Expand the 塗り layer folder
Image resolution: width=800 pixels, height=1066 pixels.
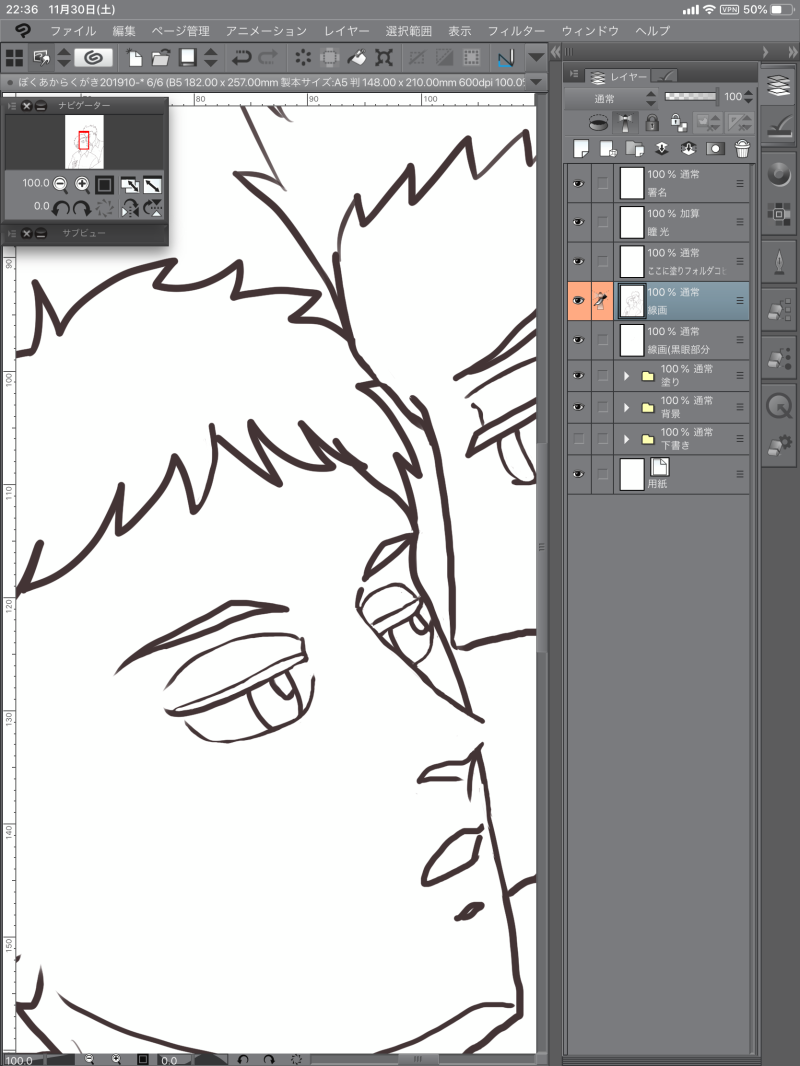pos(627,375)
